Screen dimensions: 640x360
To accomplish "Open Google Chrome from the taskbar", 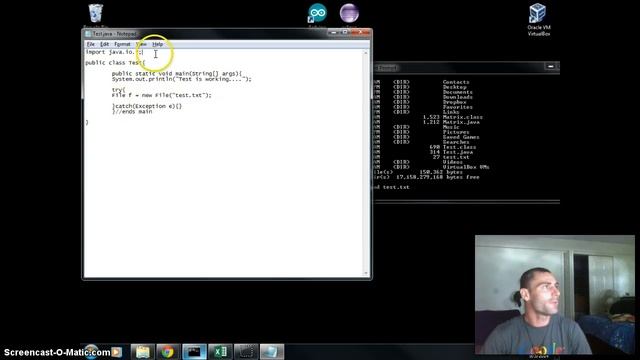I will tap(167, 351).
